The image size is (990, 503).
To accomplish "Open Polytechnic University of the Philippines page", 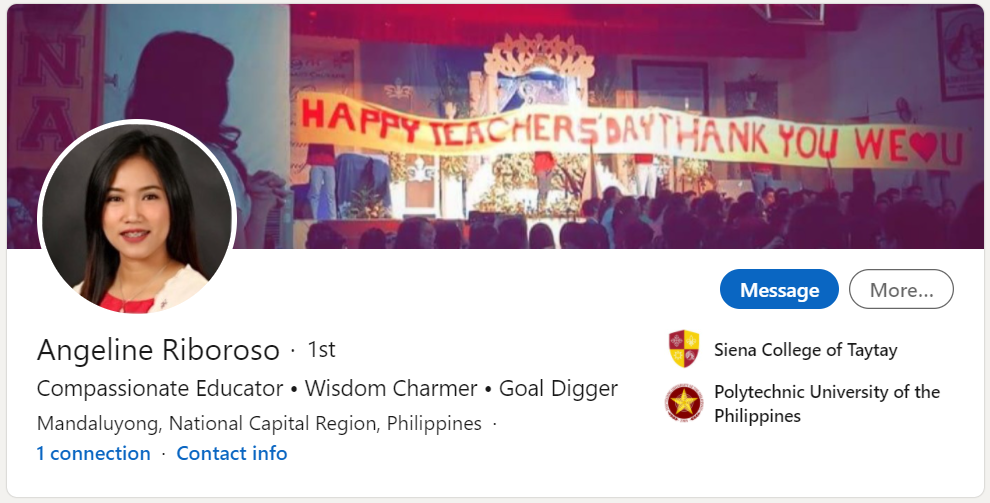I will [827, 403].
